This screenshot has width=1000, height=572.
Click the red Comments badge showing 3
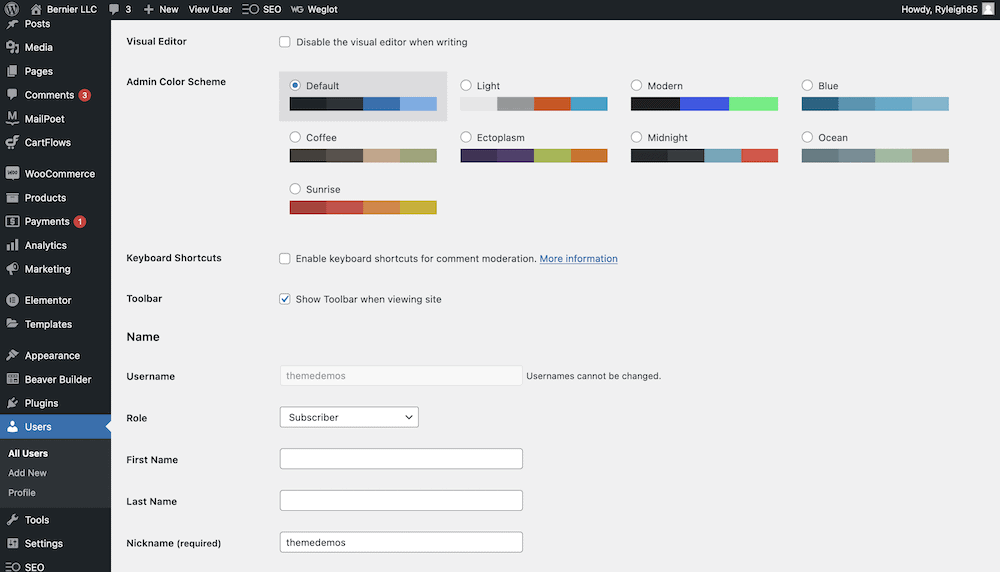pyautogui.click(x=84, y=95)
